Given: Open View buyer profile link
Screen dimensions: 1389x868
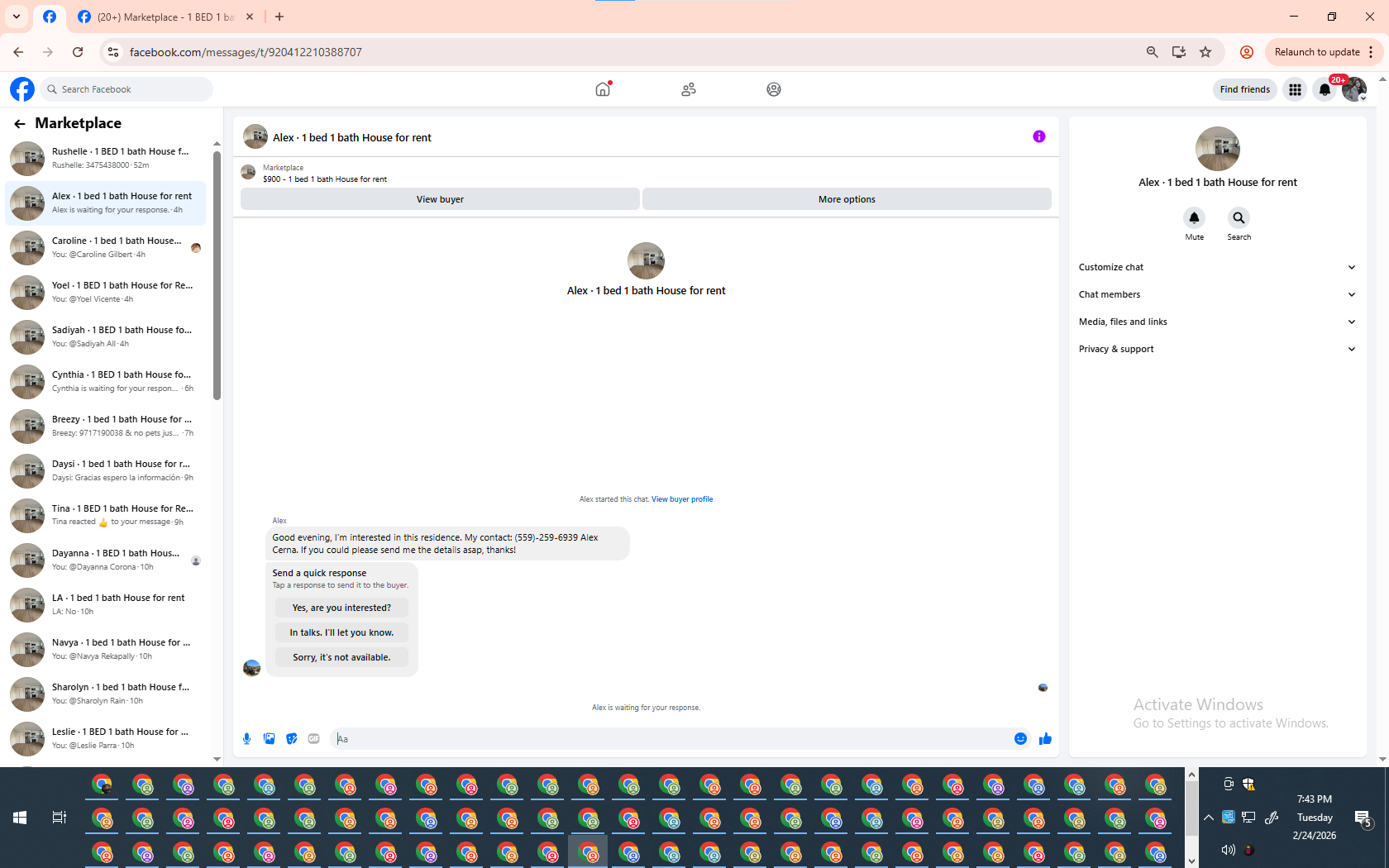Looking at the screenshot, I should [x=682, y=499].
